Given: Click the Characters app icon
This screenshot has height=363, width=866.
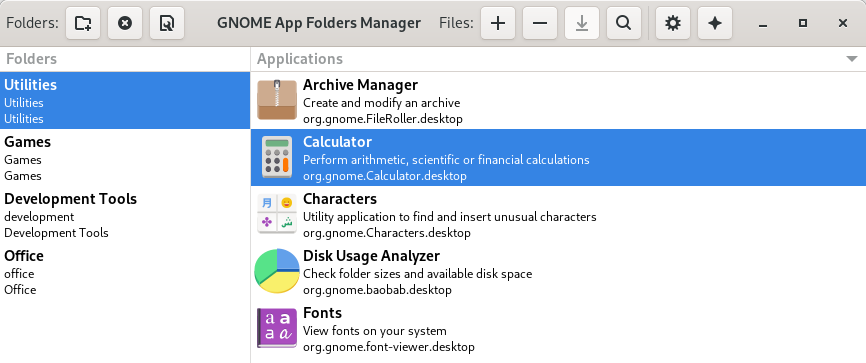Looking at the screenshot, I should point(277,214).
